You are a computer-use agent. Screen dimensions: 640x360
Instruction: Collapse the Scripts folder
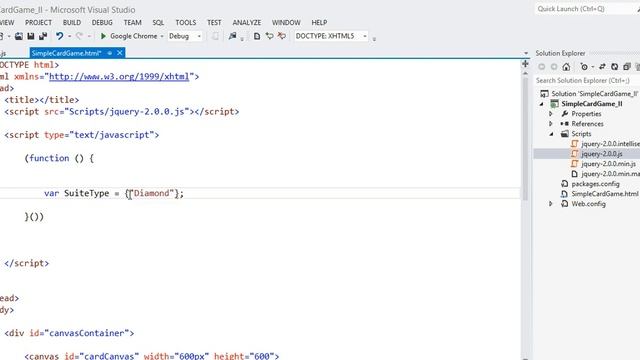(551, 134)
